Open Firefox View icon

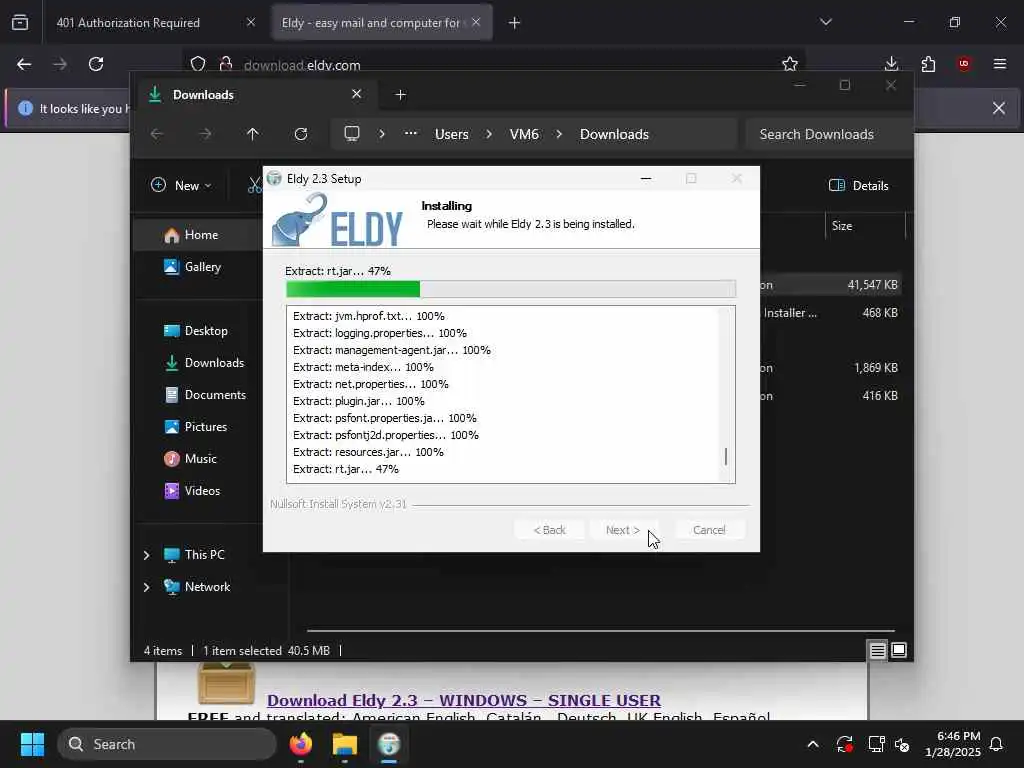tap(20, 23)
